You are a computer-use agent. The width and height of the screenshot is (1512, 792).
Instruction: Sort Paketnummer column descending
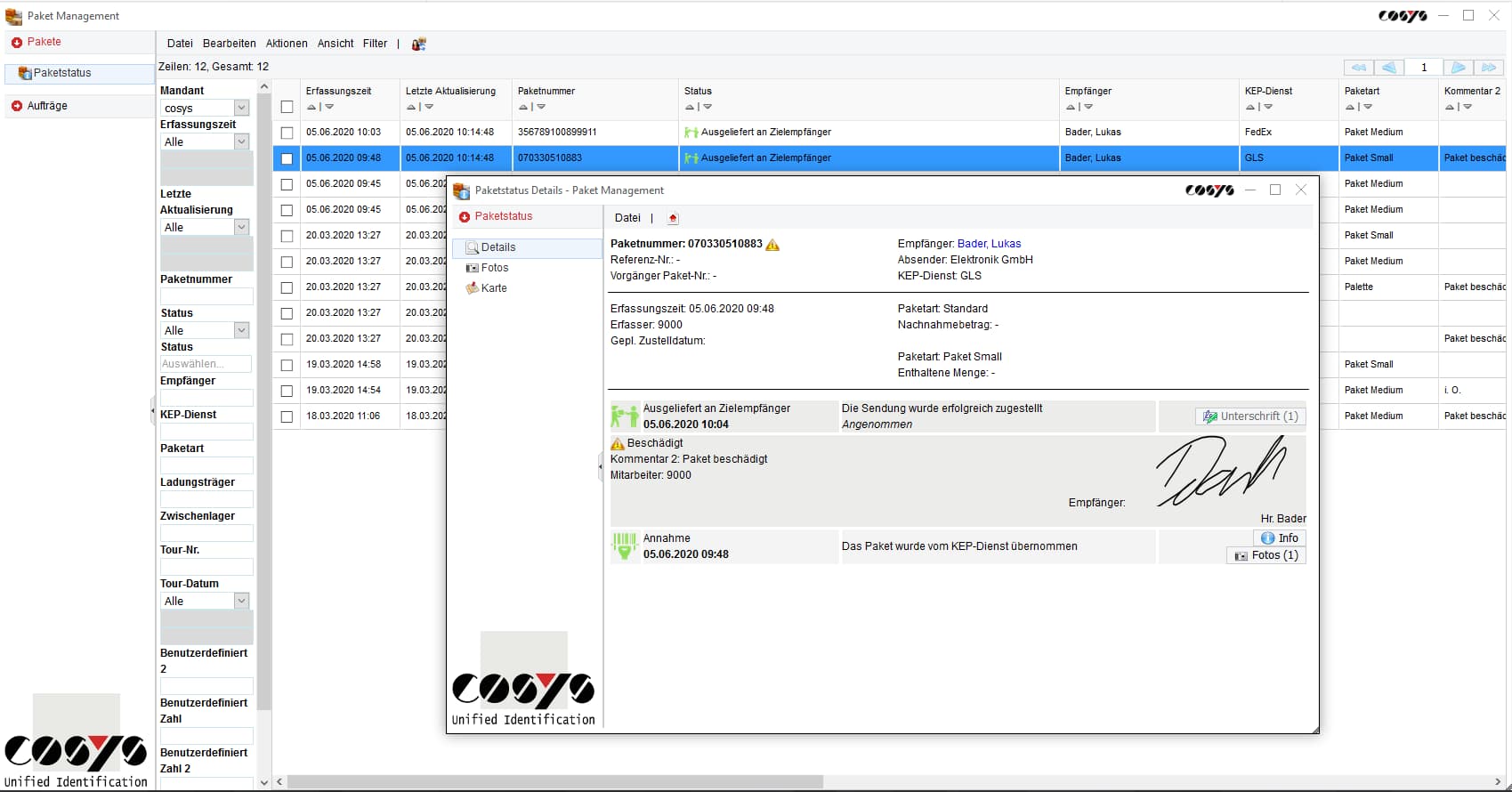[x=541, y=107]
